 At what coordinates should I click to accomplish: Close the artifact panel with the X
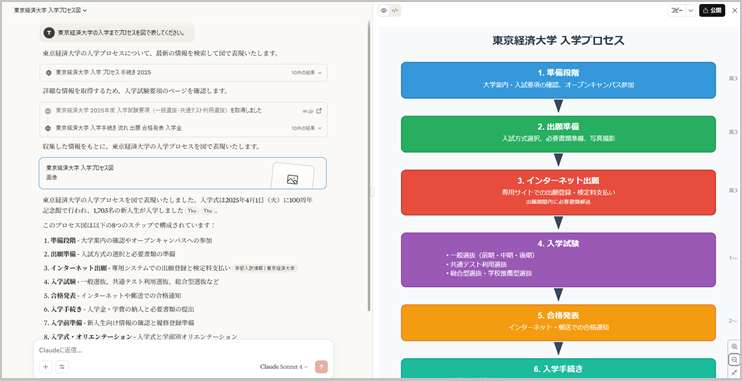(734, 10)
